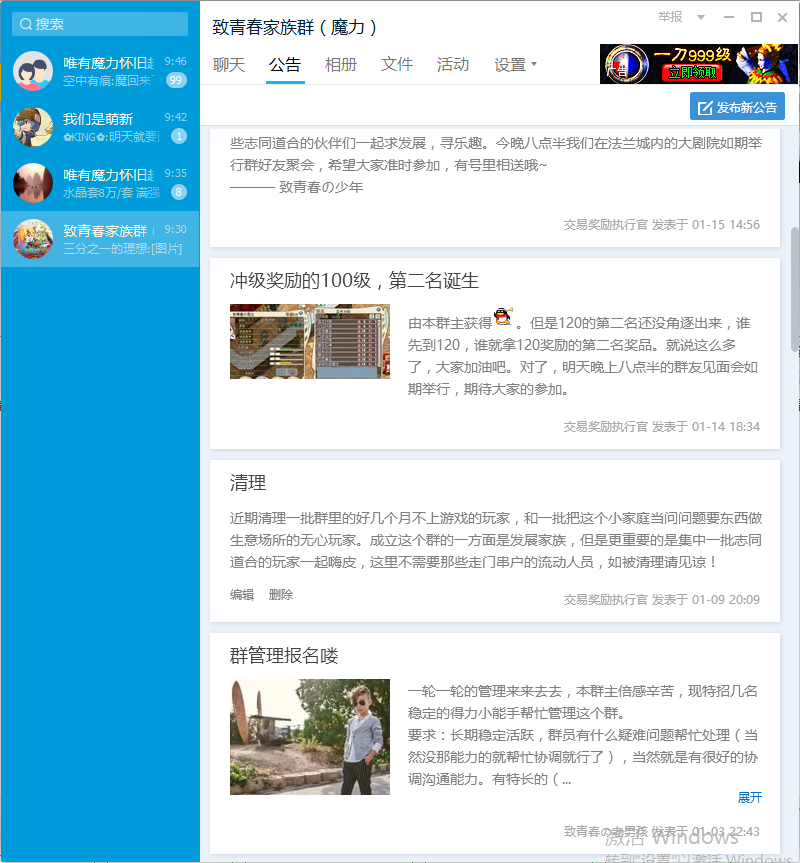This screenshot has height=863, width=800.
Task: Open game screenshot thumbnail in 冲级奖励 post
Action: tap(310, 341)
